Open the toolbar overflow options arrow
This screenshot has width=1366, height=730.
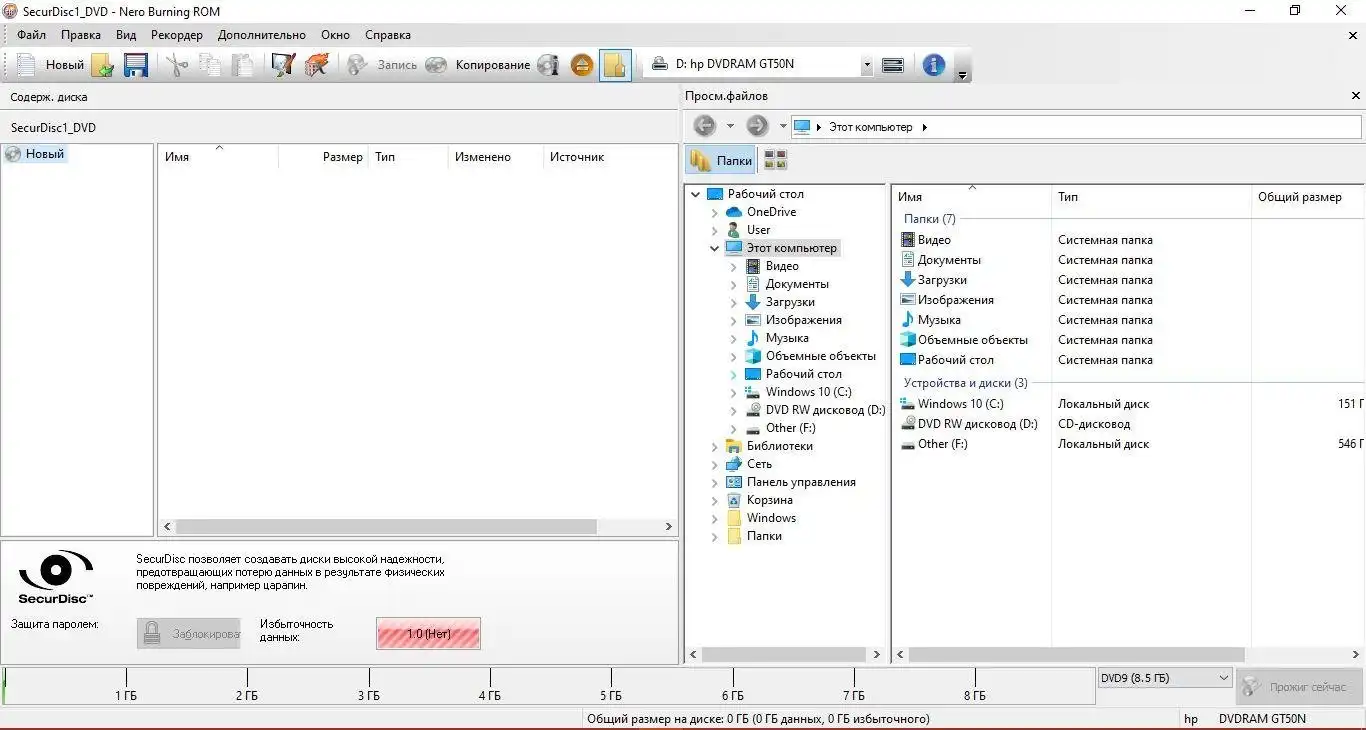pyautogui.click(x=962, y=74)
